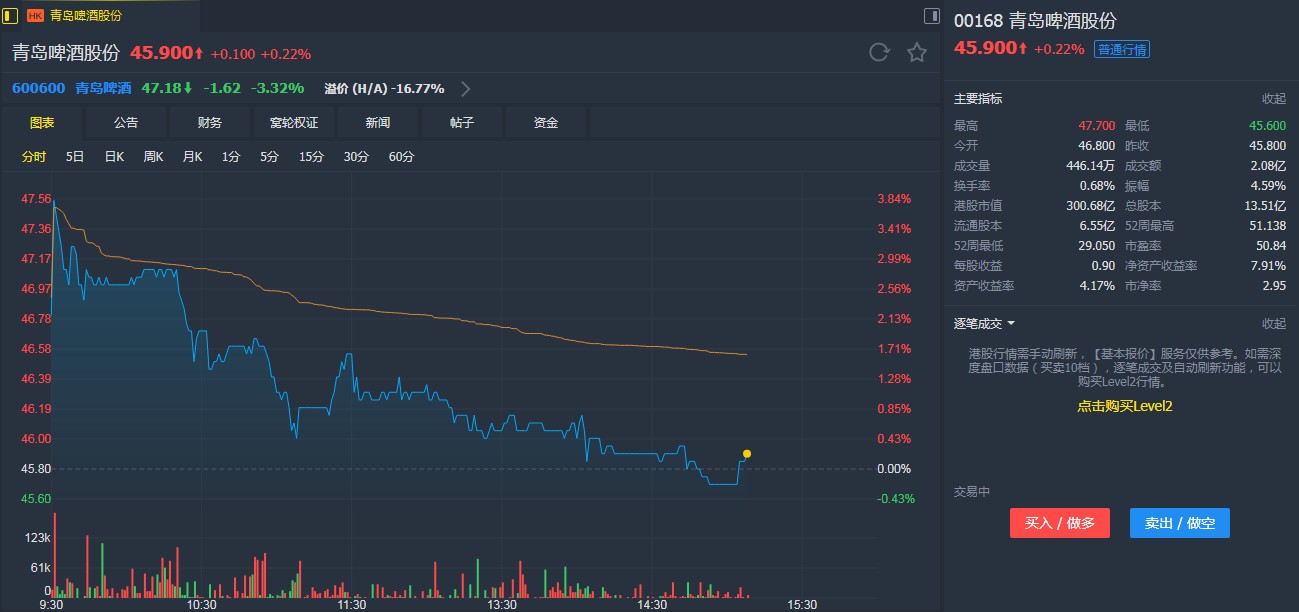Click the HK market badge icon
The image size is (1299, 612).
tap(35, 15)
